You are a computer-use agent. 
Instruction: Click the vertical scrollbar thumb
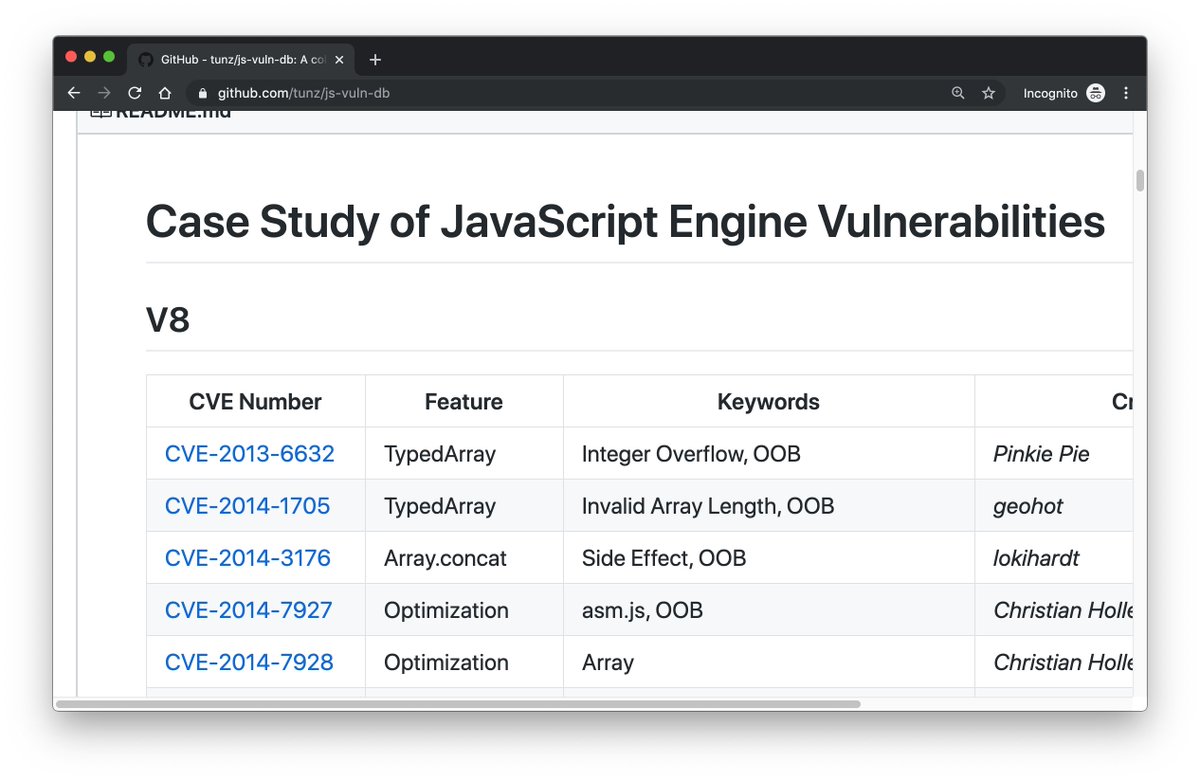coord(1140,181)
